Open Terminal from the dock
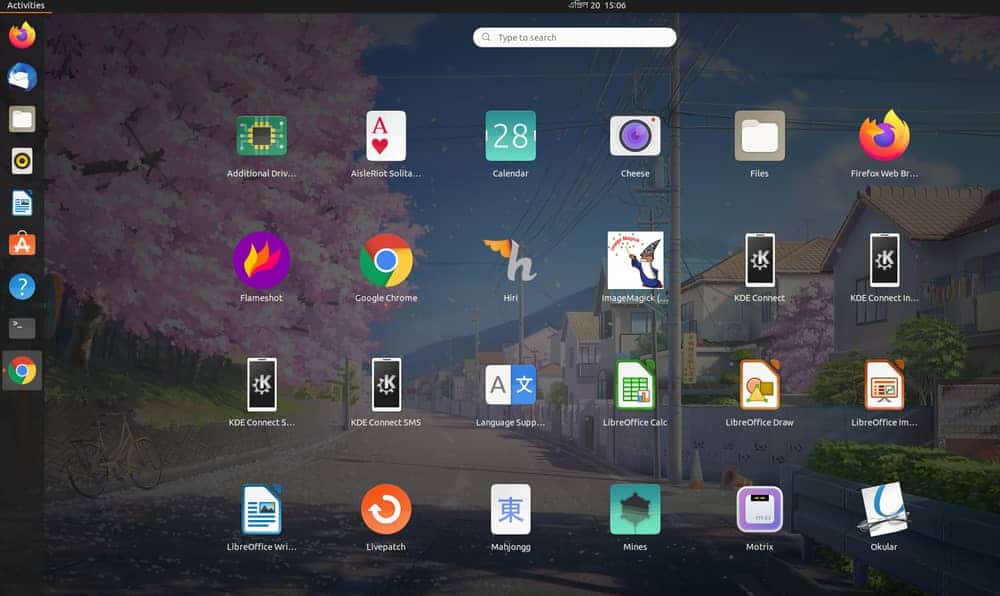Image resolution: width=1000 pixels, height=596 pixels. pyautogui.click(x=22, y=328)
